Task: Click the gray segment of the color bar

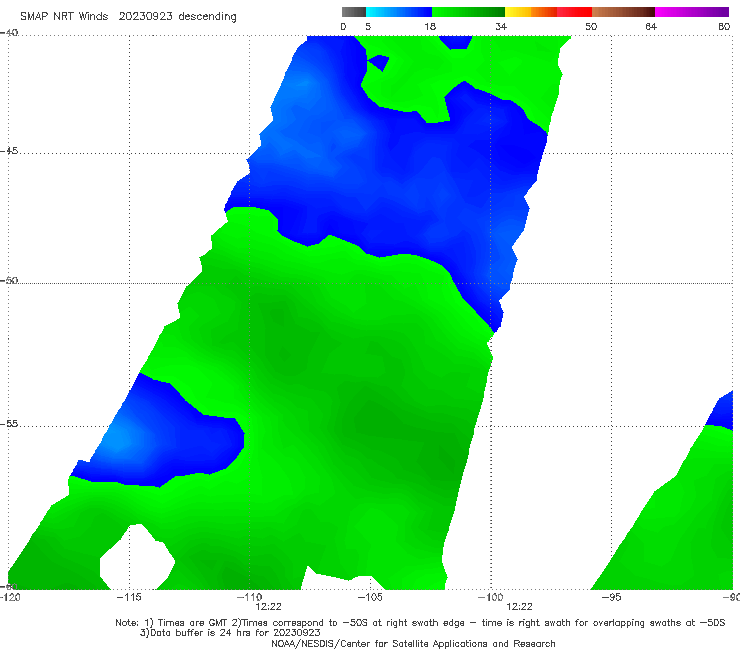Action: (354, 12)
